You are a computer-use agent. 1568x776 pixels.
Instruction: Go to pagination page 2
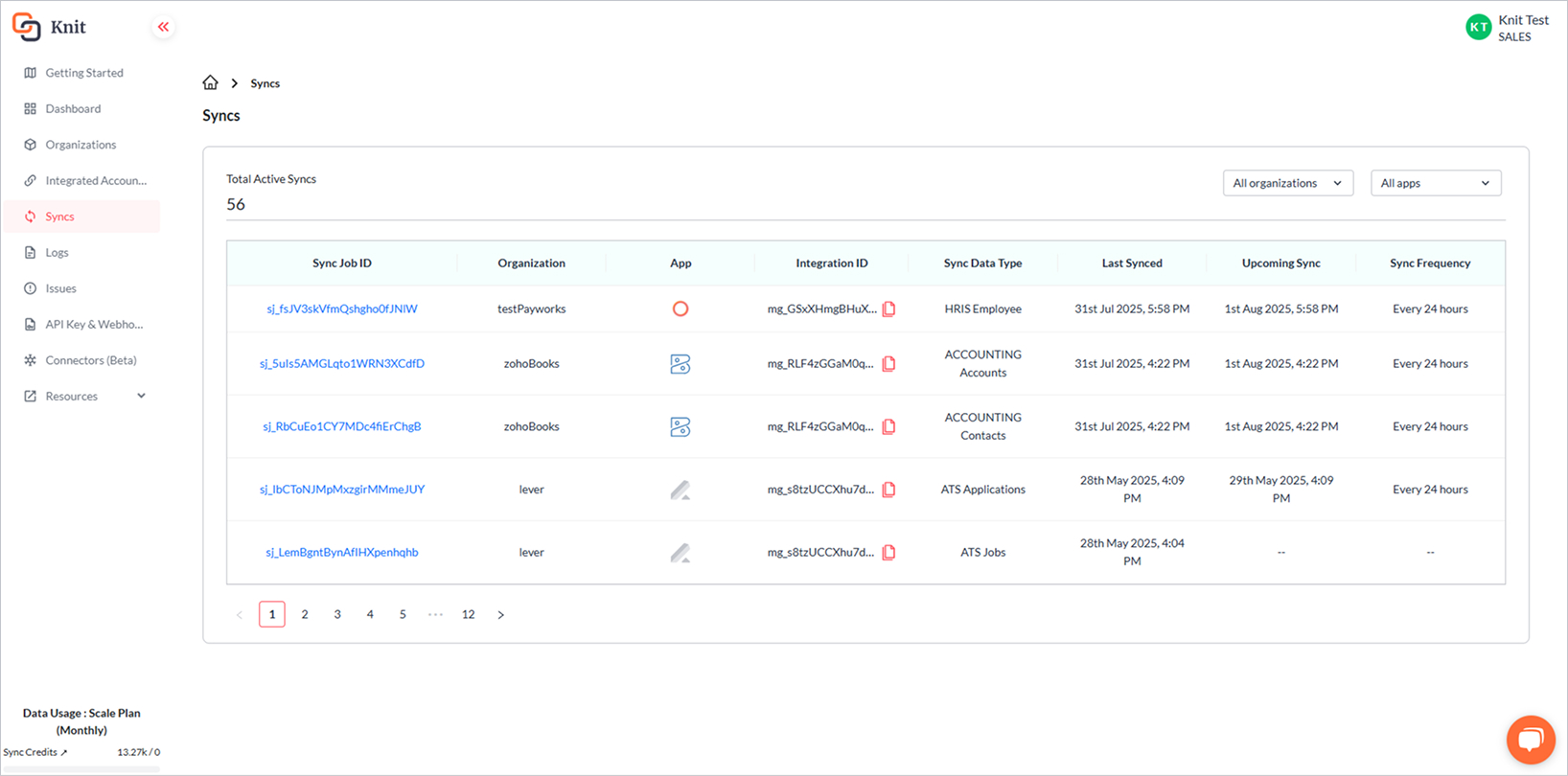pos(305,614)
